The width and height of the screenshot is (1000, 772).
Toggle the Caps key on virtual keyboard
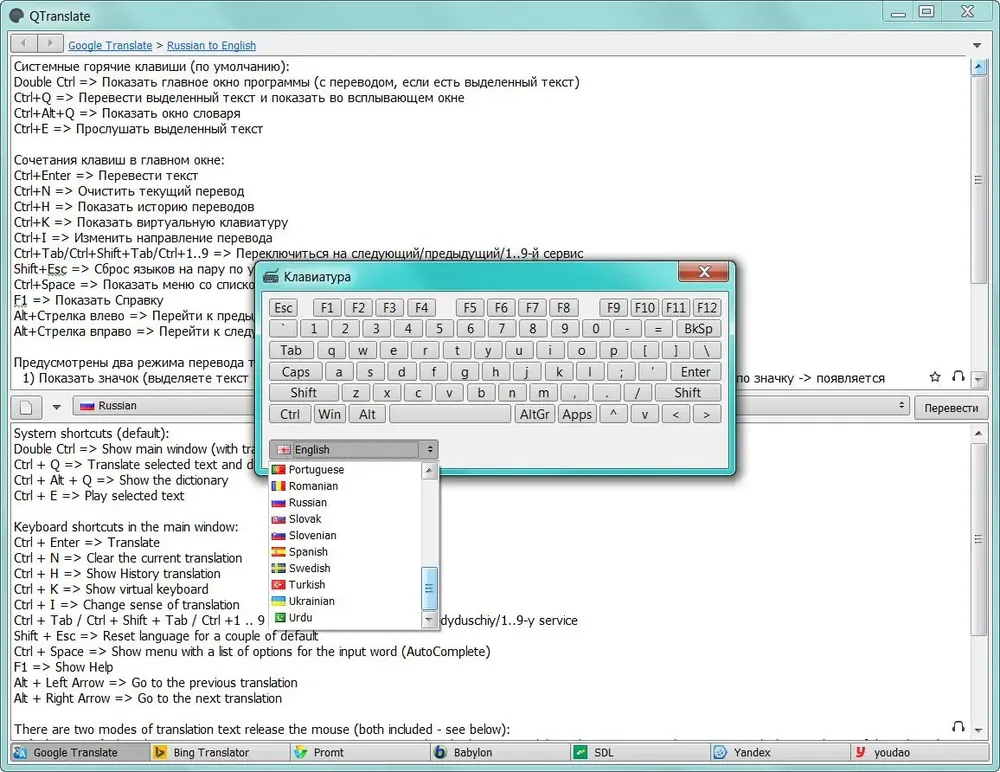point(295,372)
